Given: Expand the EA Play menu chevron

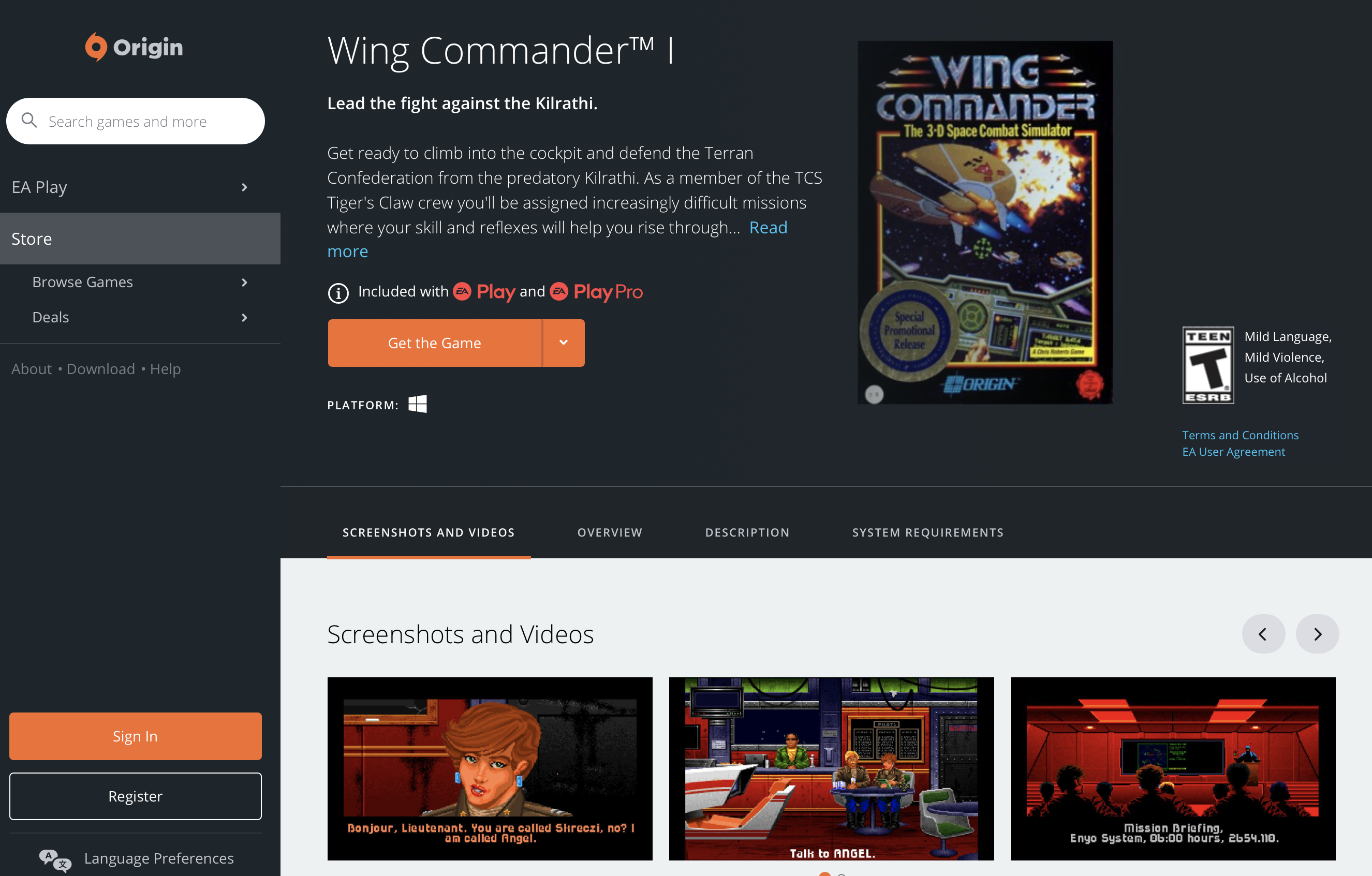Looking at the screenshot, I should [244, 187].
